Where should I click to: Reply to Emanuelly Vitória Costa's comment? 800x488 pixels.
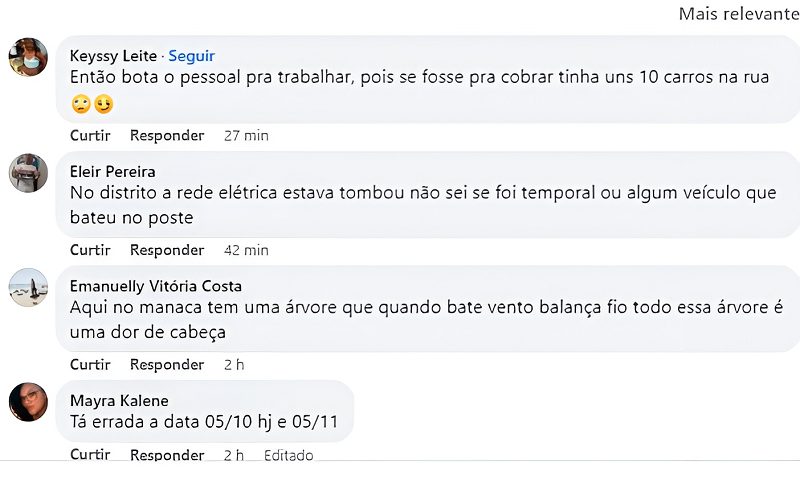coord(167,365)
